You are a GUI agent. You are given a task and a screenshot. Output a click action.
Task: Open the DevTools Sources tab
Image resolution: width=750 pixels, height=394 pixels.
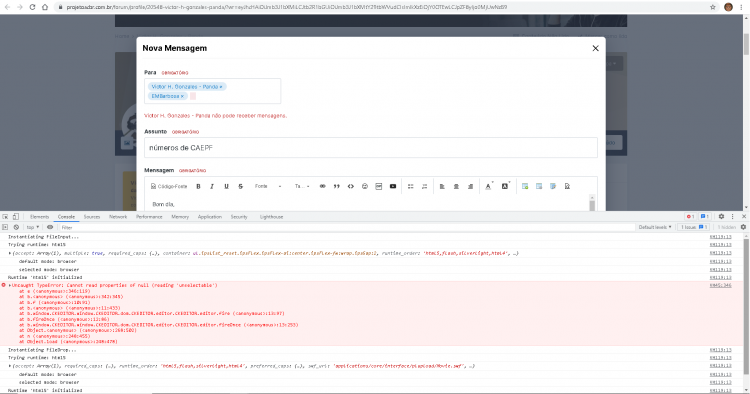pos(92,217)
